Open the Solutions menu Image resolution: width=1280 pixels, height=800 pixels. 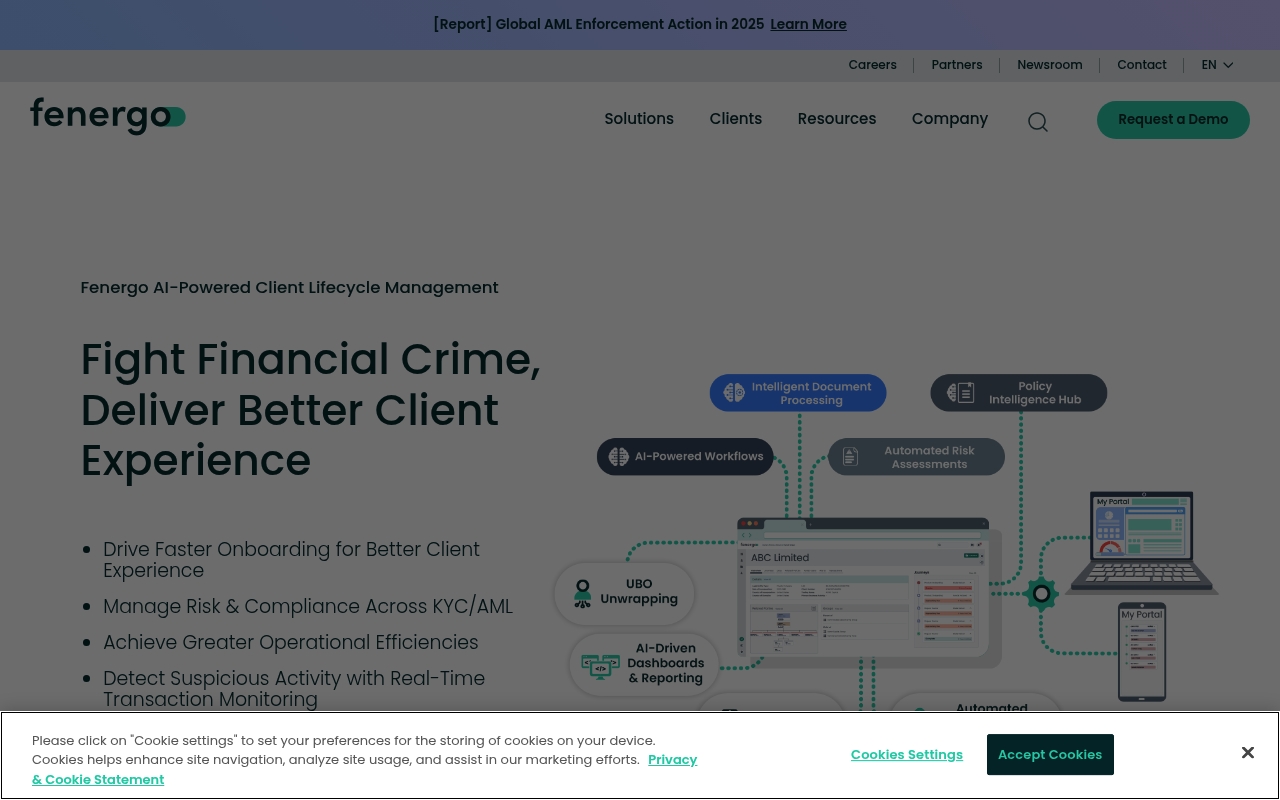pyautogui.click(x=639, y=119)
